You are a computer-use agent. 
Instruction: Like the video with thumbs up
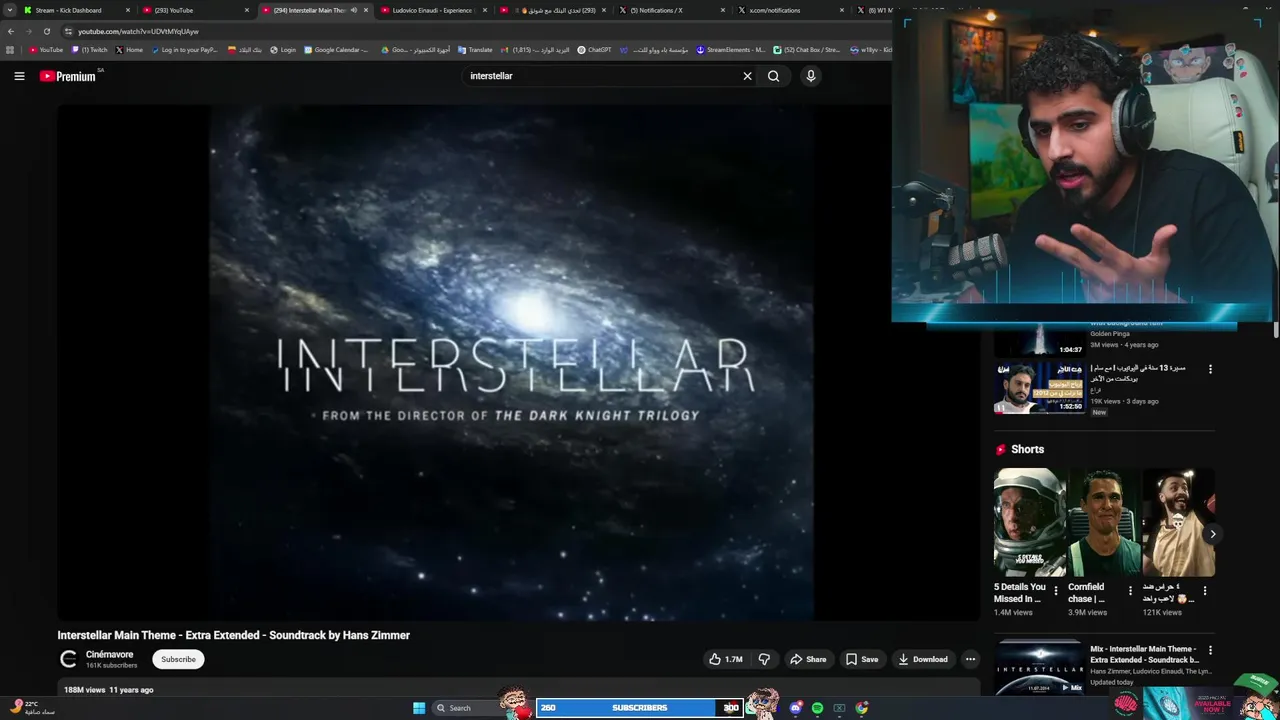pyautogui.click(x=726, y=659)
